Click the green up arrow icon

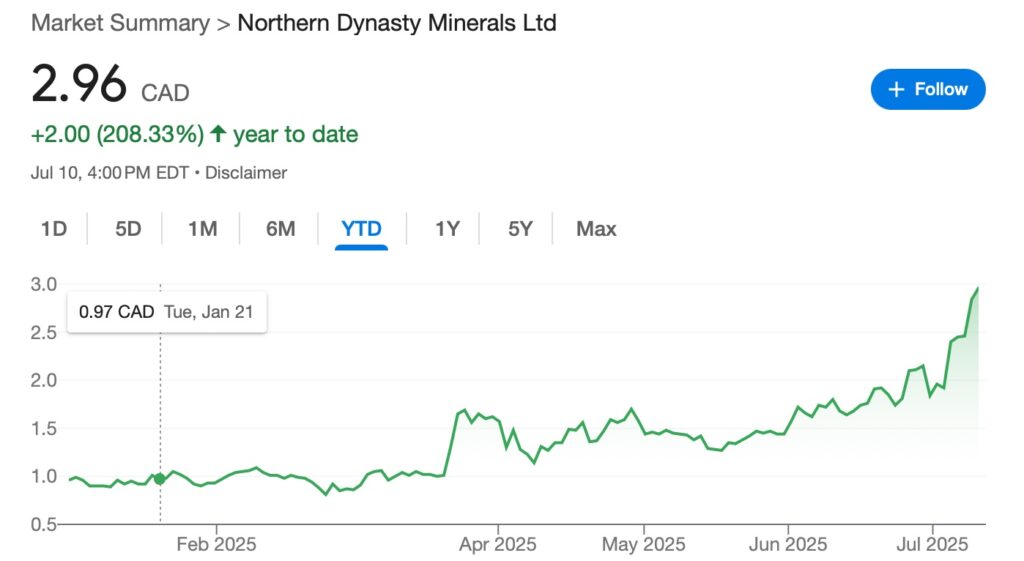tap(219, 134)
